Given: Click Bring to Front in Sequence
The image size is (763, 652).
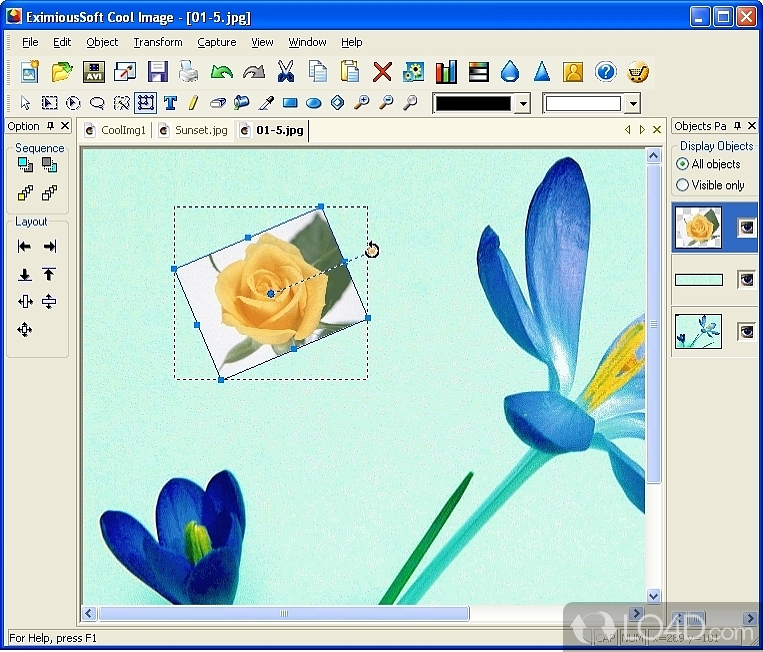Looking at the screenshot, I should pyautogui.click(x=25, y=165).
